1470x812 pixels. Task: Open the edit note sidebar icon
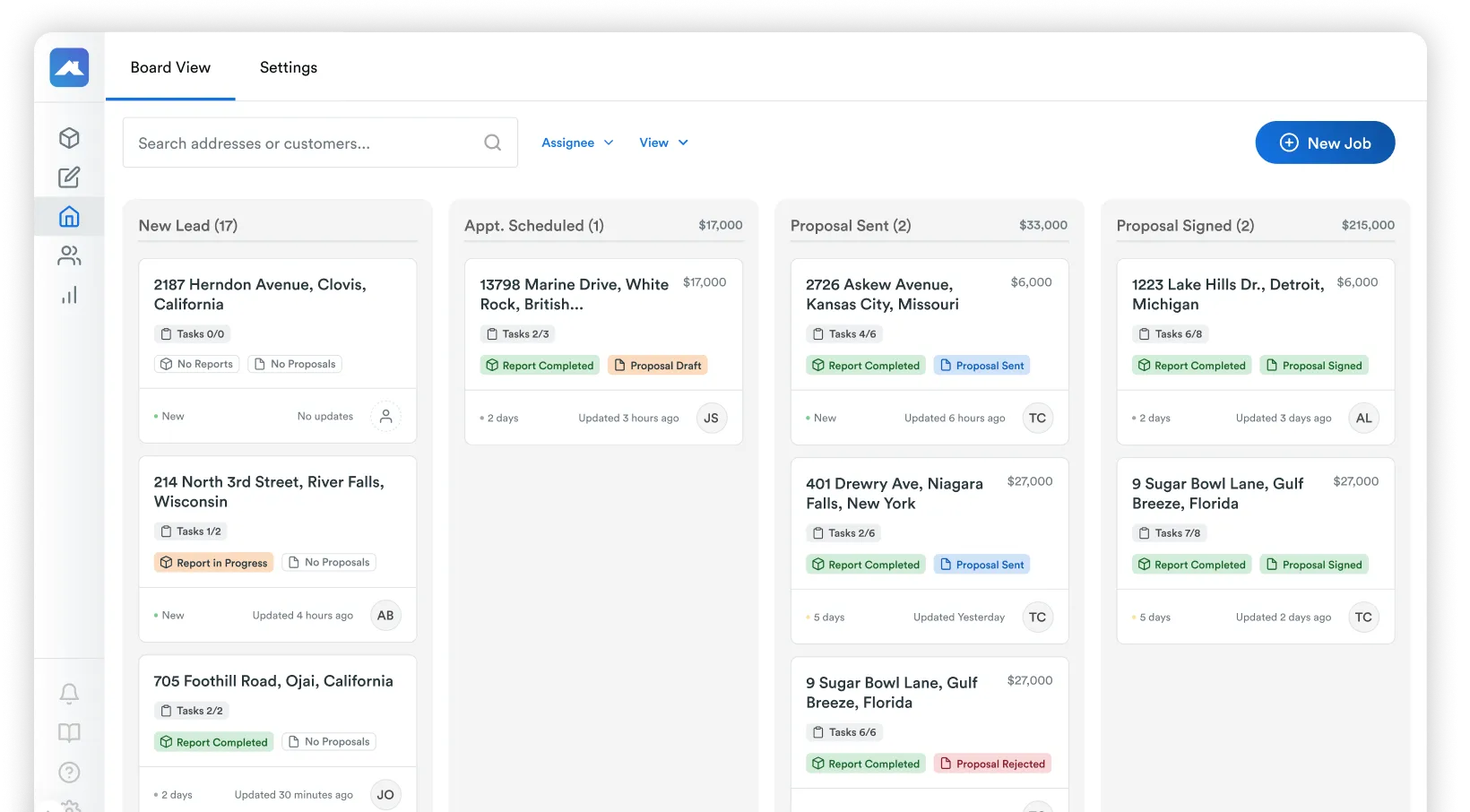coord(69,177)
